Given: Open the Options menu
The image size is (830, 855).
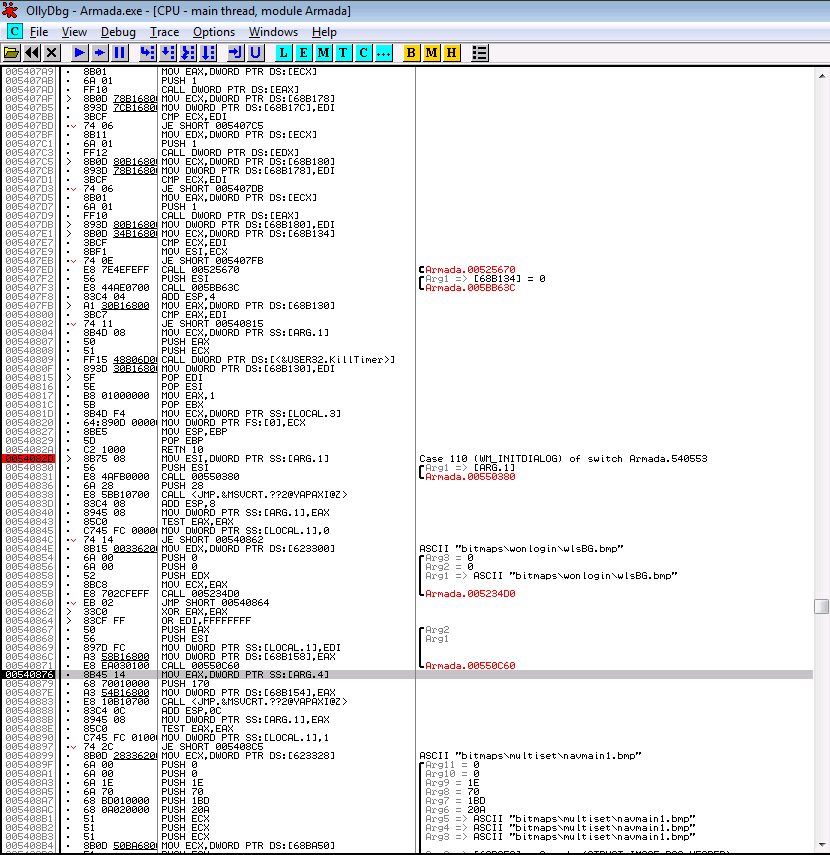Looking at the screenshot, I should pos(214,32).
